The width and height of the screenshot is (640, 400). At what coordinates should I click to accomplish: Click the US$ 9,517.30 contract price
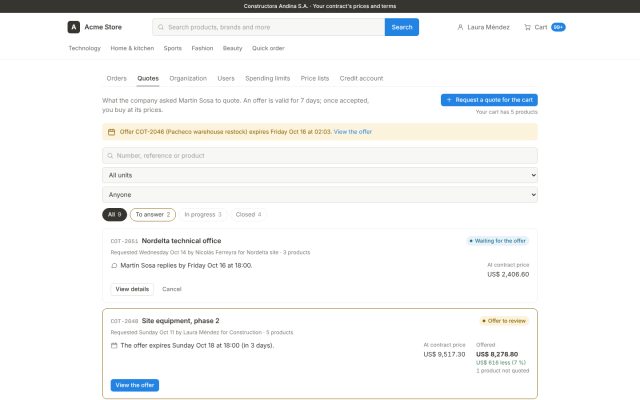444,354
